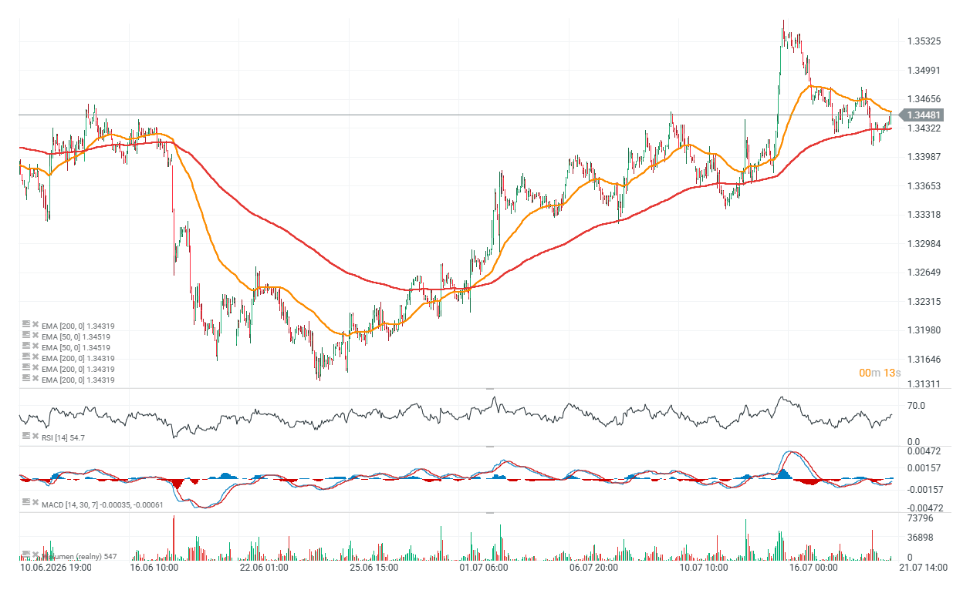Click the 01.07 06:00 time axis label
The width and height of the screenshot is (961, 591).
pos(484,568)
